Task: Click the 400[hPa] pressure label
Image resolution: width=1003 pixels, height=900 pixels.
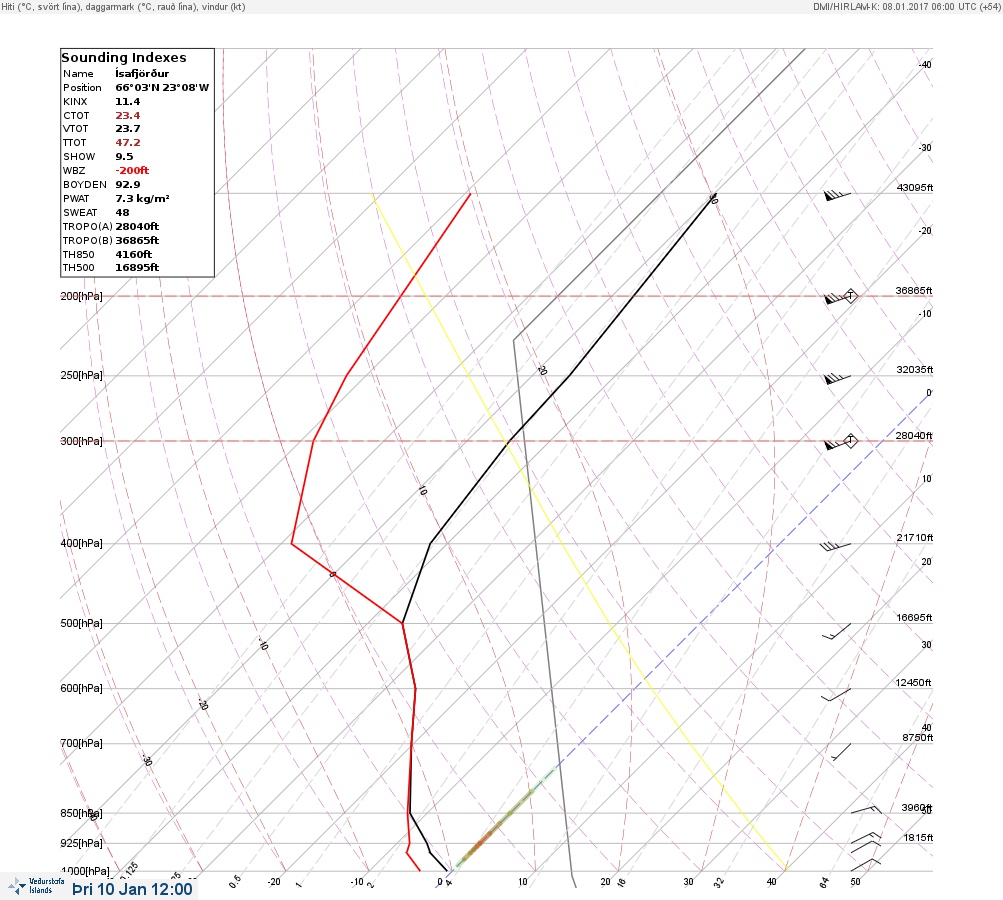Action: pyautogui.click(x=81, y=543)
